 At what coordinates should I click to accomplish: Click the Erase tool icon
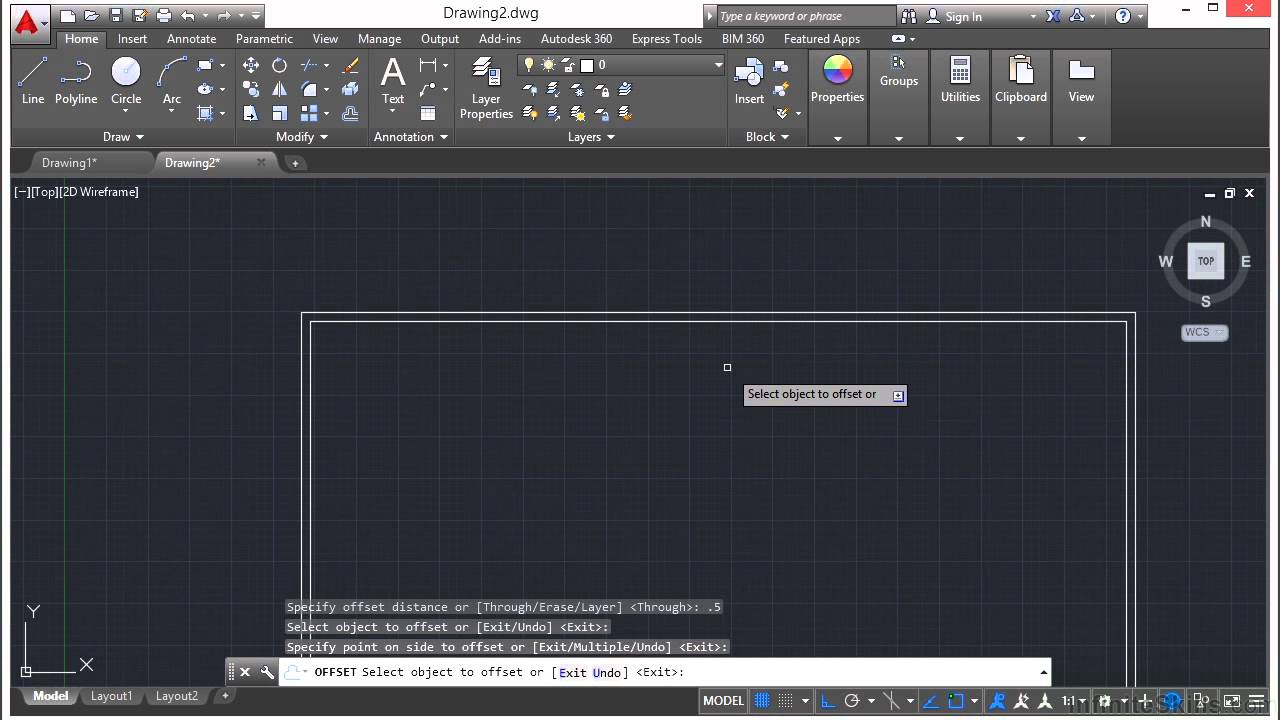click(350, 65)
